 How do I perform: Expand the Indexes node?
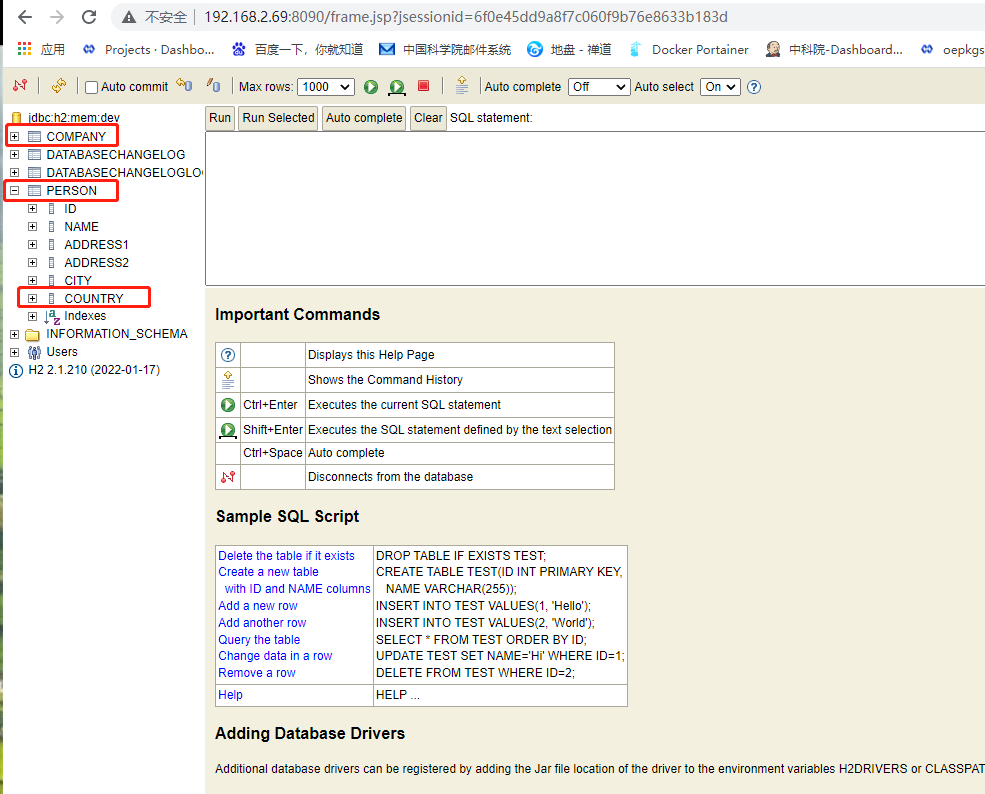click(x=33, y=316)
